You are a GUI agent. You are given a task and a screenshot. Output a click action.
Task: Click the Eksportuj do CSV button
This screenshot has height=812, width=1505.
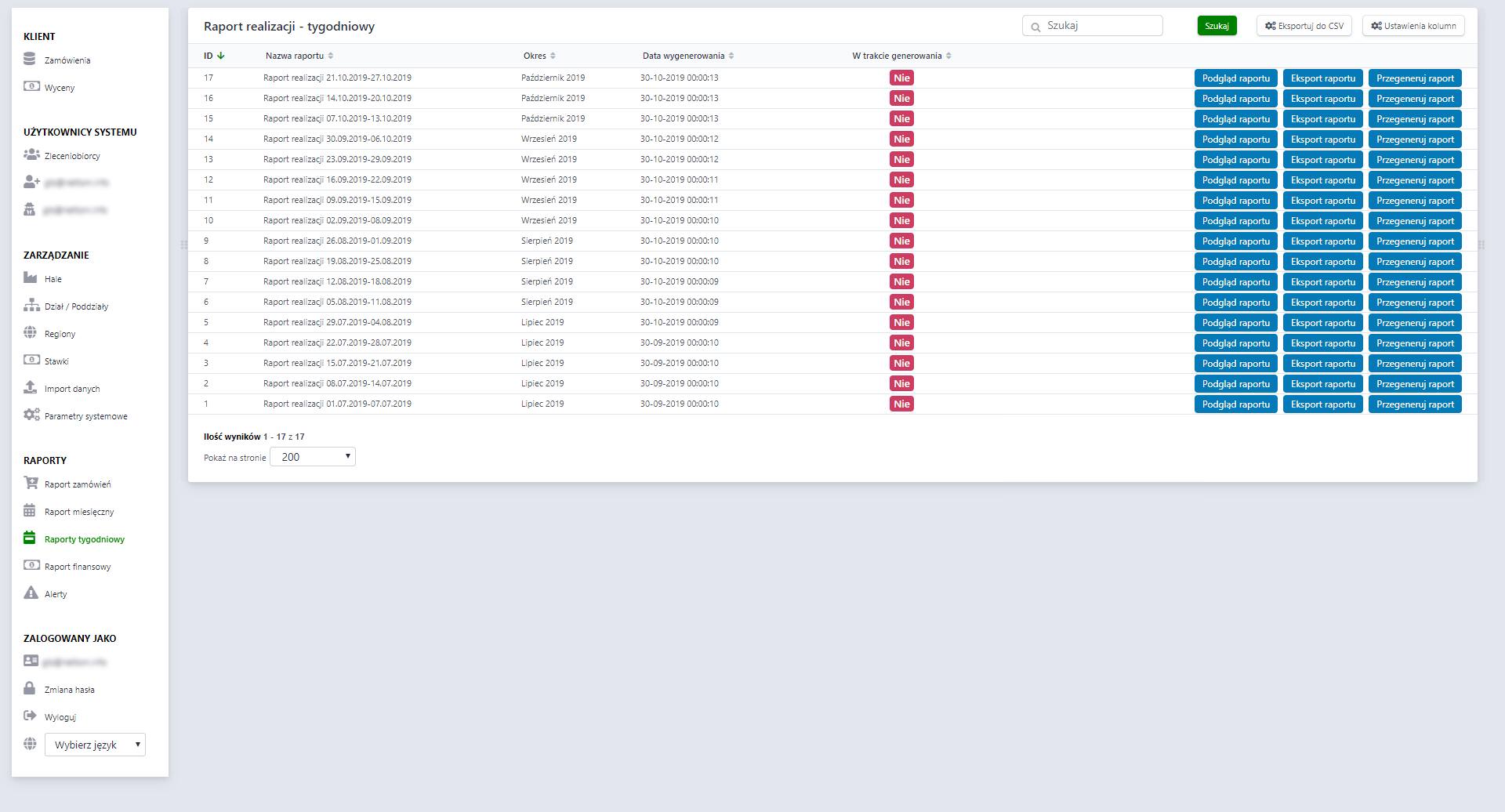click(1304, 26)
